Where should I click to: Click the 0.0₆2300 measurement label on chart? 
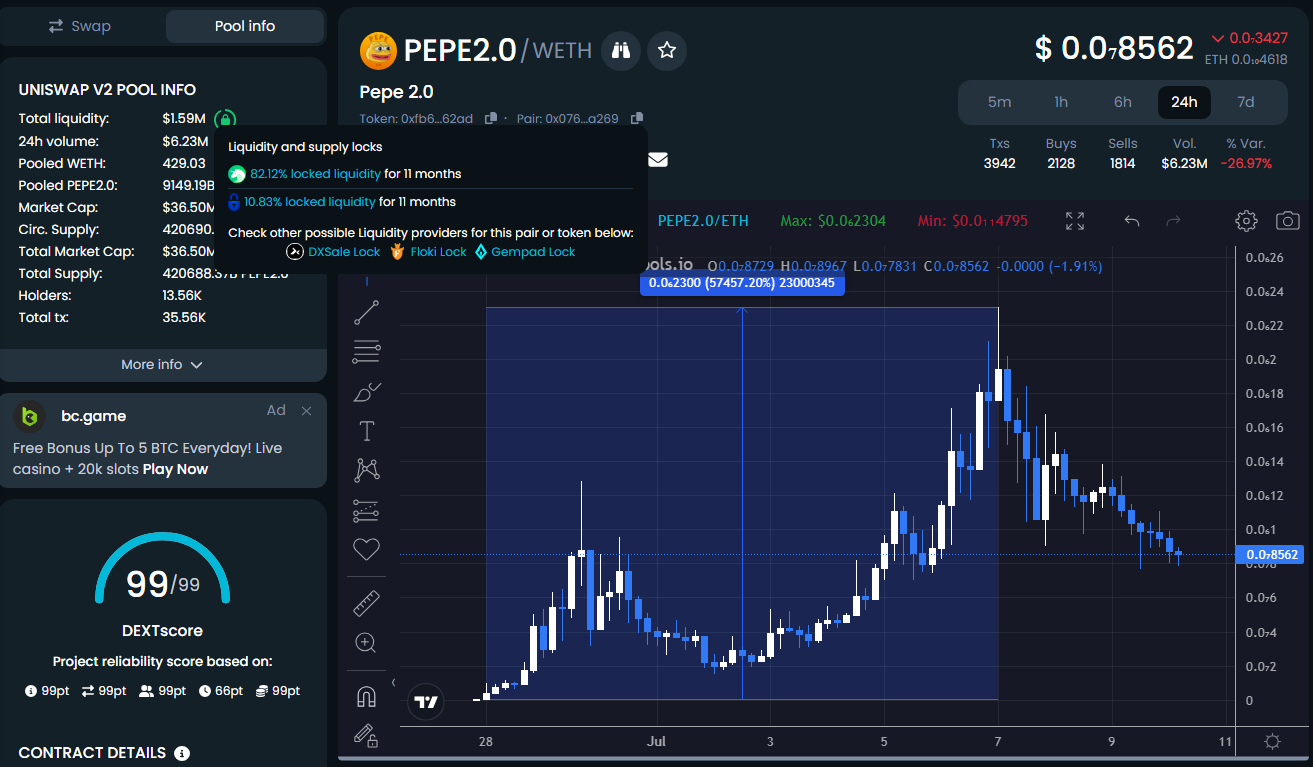pos(742,284)
